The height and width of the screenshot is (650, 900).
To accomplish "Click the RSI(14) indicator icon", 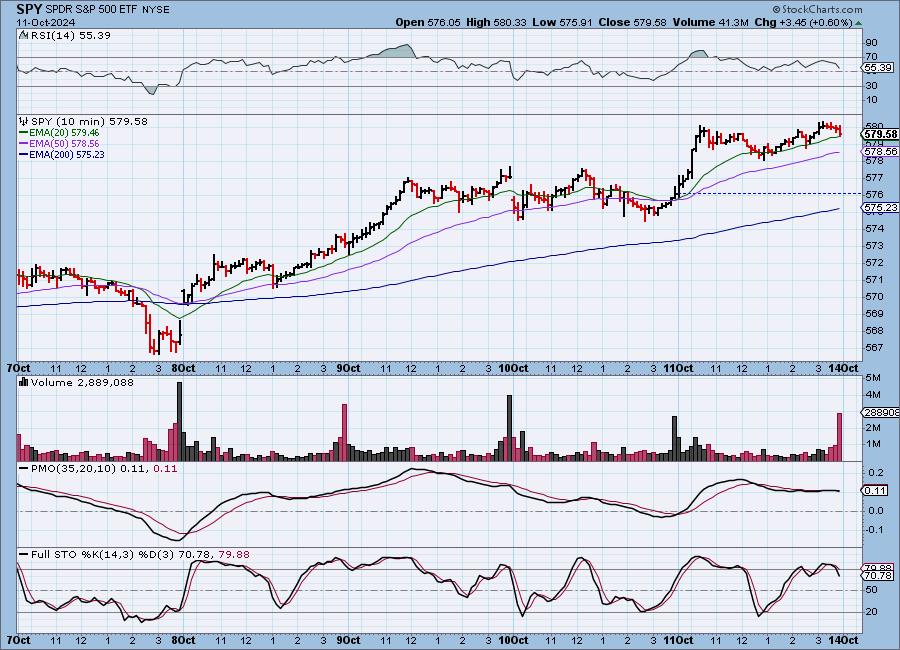I will [24, 35].
